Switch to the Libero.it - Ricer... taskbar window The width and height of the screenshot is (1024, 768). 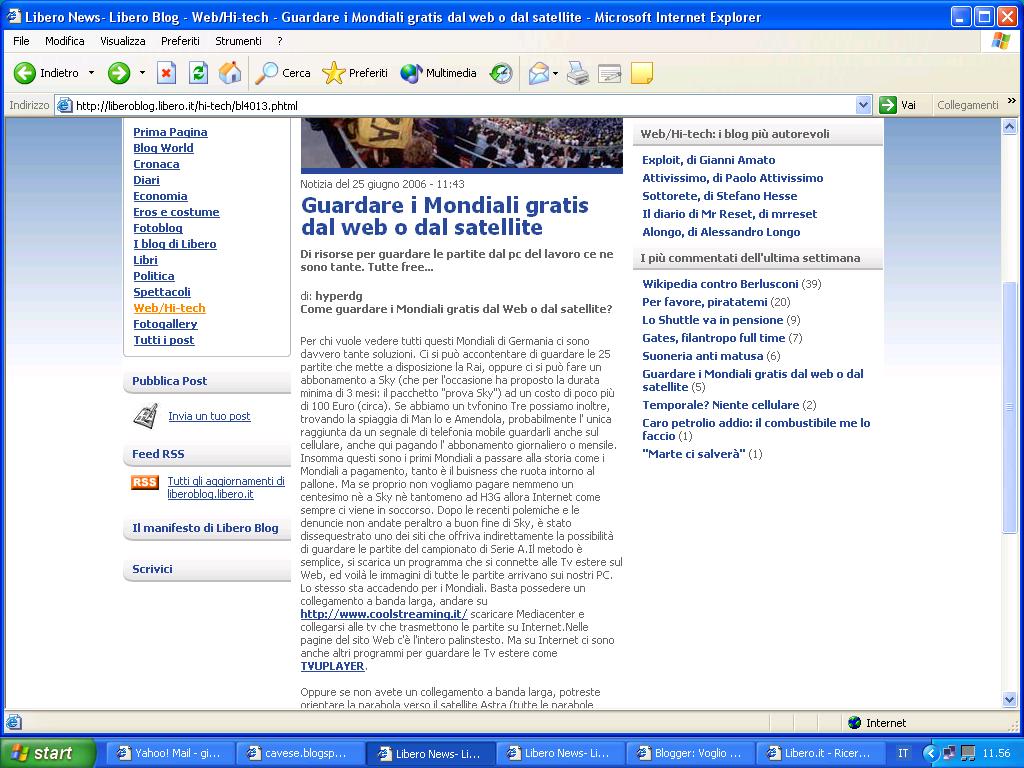pyautogui.click(x=820, y=753)
